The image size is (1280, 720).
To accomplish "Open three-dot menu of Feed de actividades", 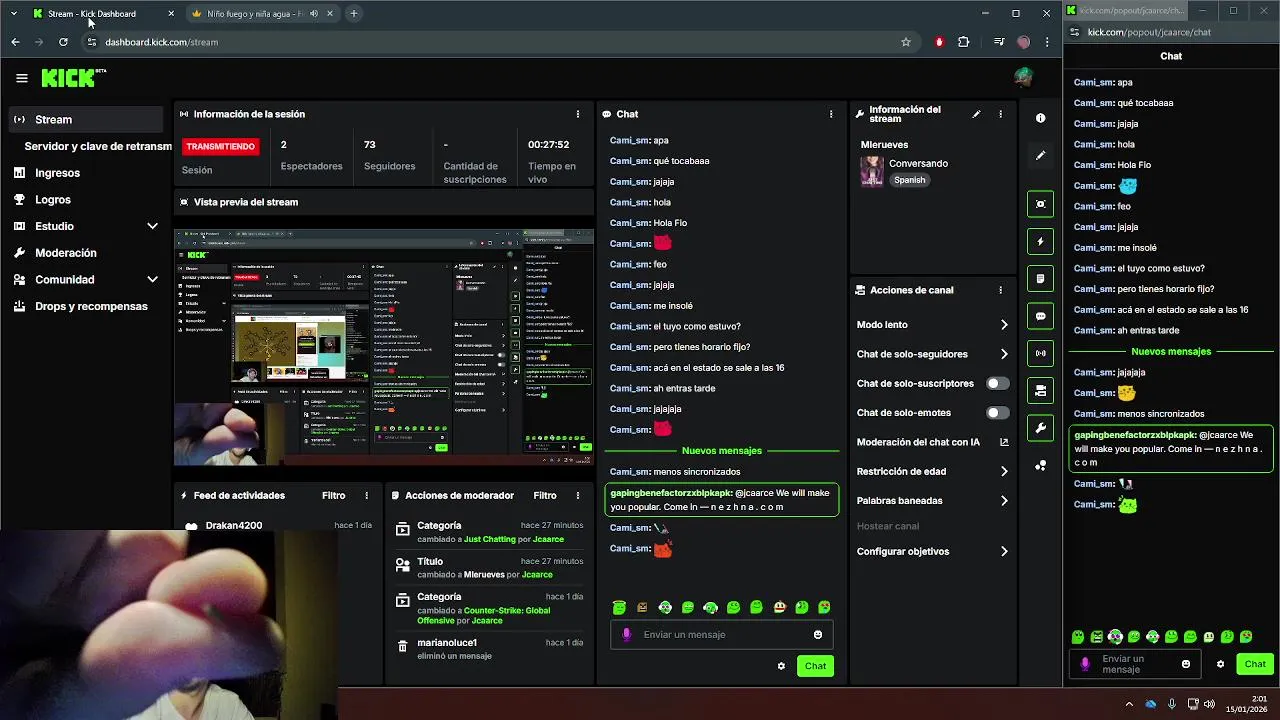I will coord(366,495).
